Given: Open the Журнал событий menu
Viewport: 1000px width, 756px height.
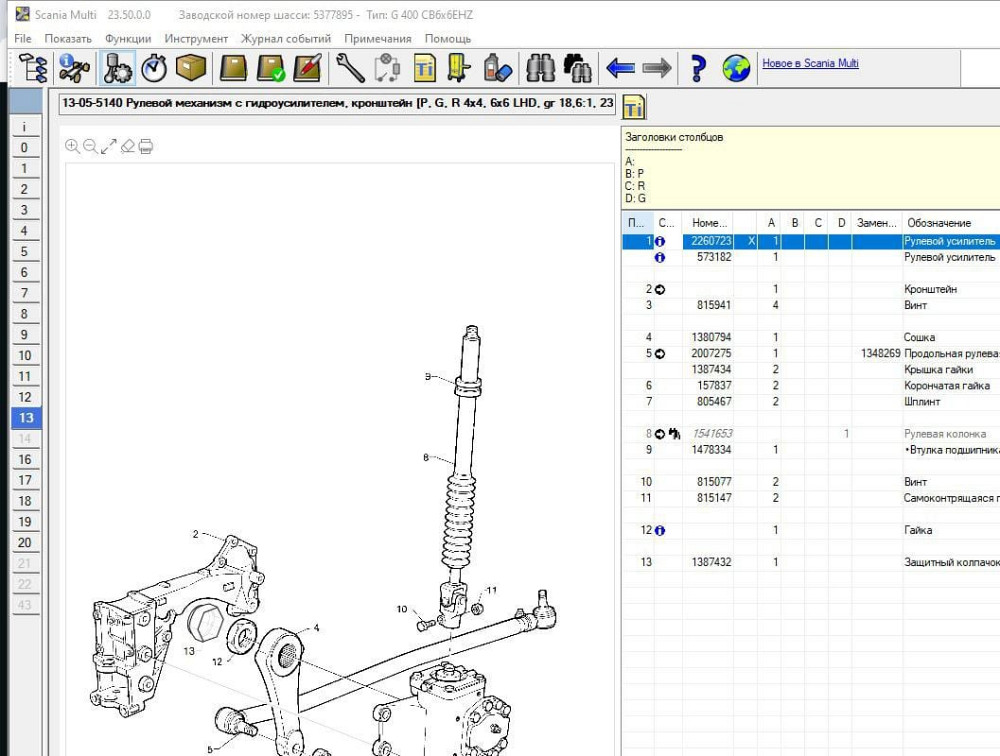Looking at the screenshot, I should [286, 39].
